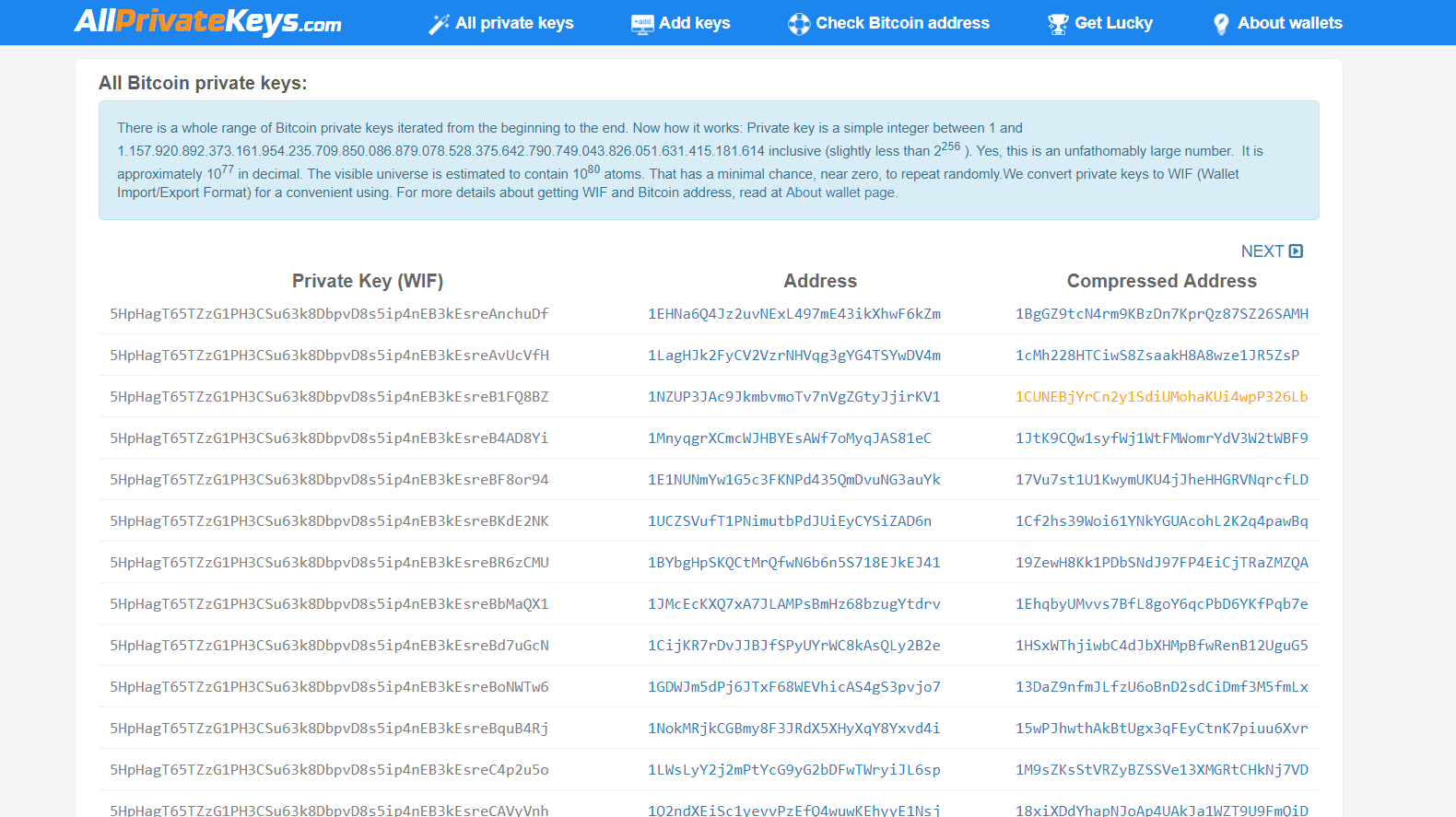Click the arrow icon next to NEXT
The width and height of the screenshot is (1456, 817).
[1296, 251]
